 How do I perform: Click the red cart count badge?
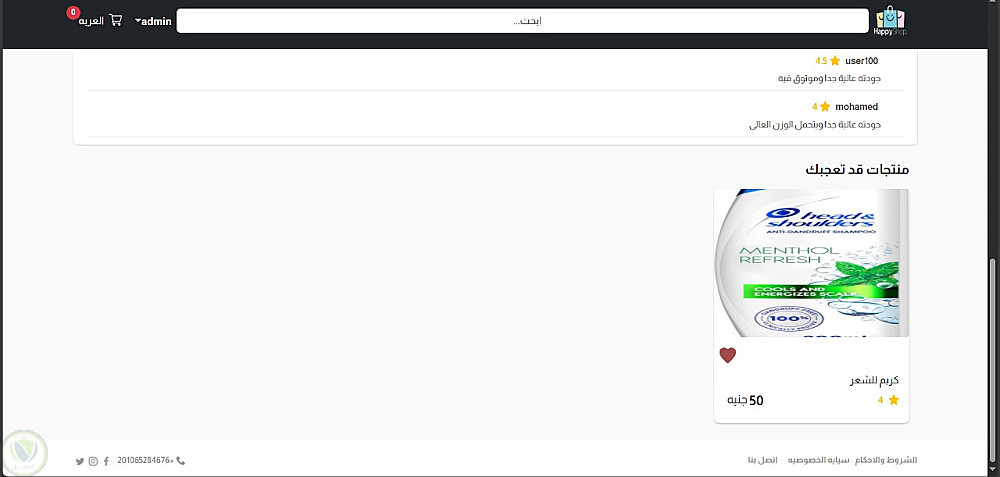coord(73,13)
